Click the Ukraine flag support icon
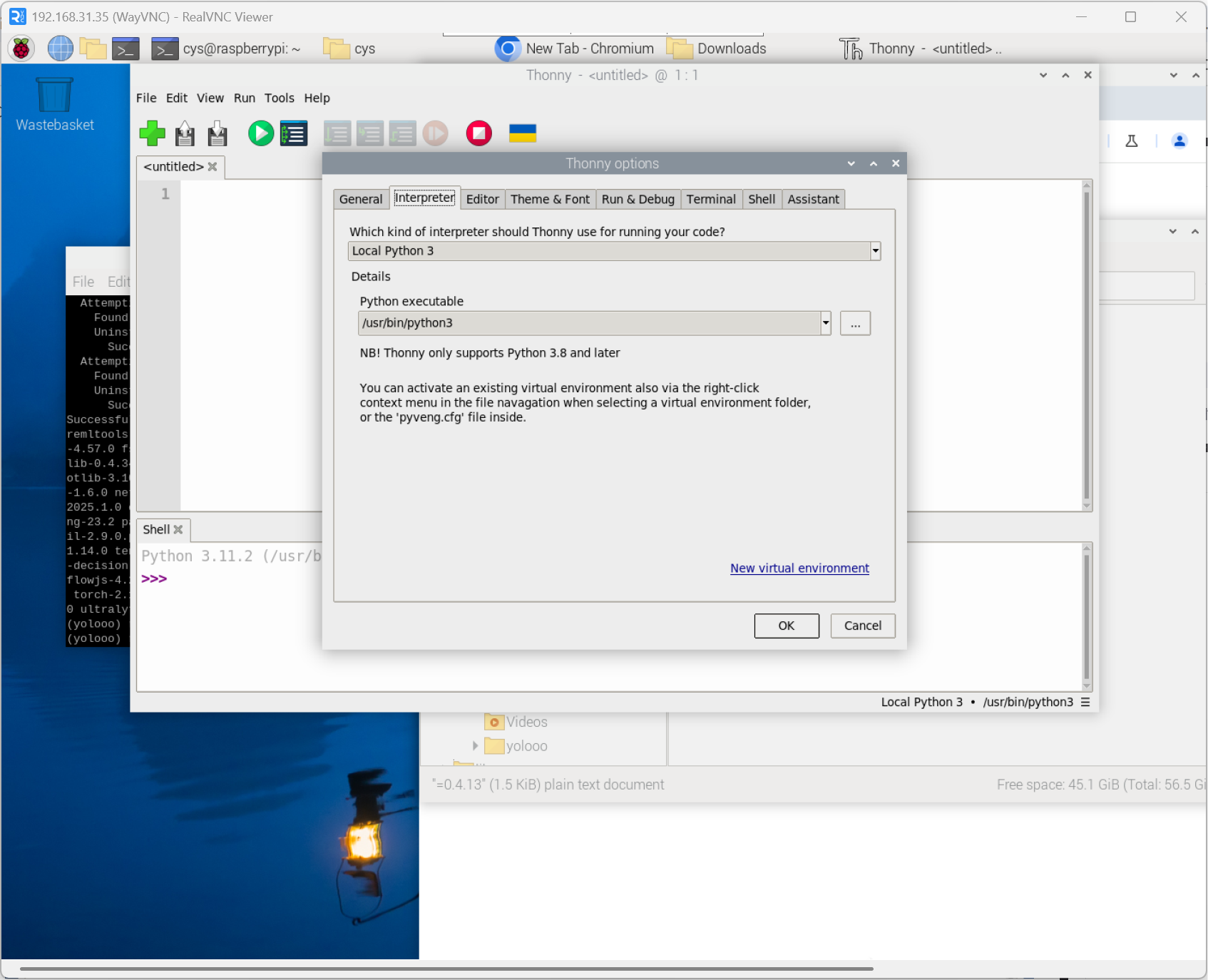The width and height of the screenshot is (1208, 980). [x=523, y=133]
